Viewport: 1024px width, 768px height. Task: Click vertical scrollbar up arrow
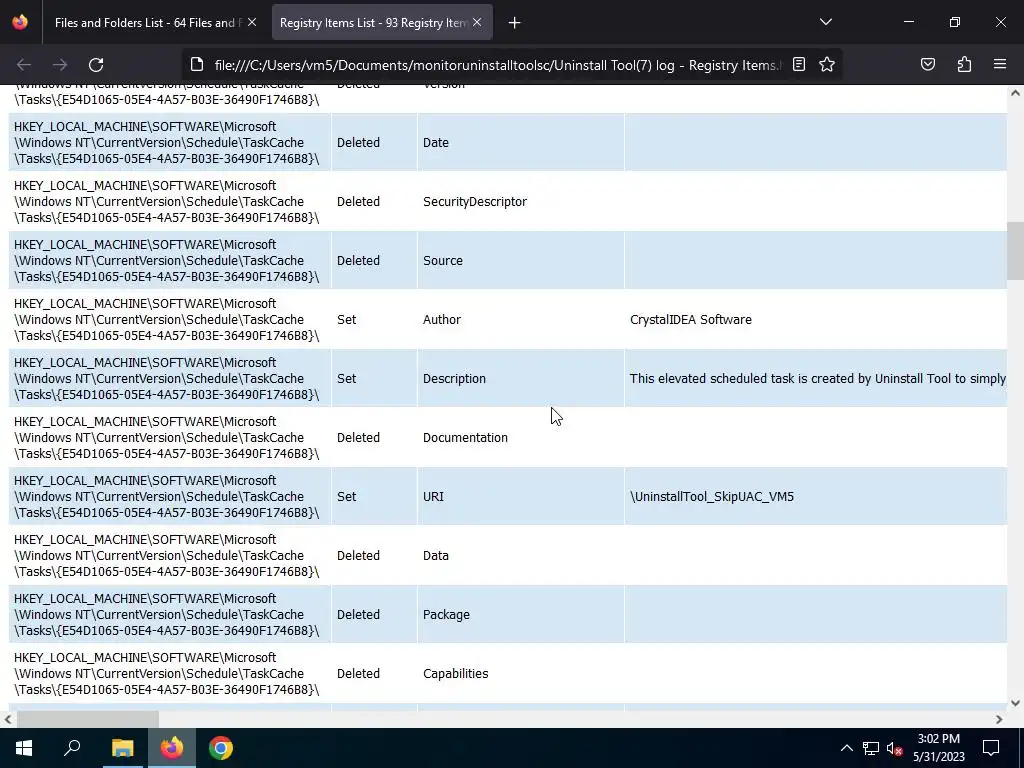[1015, 93]
